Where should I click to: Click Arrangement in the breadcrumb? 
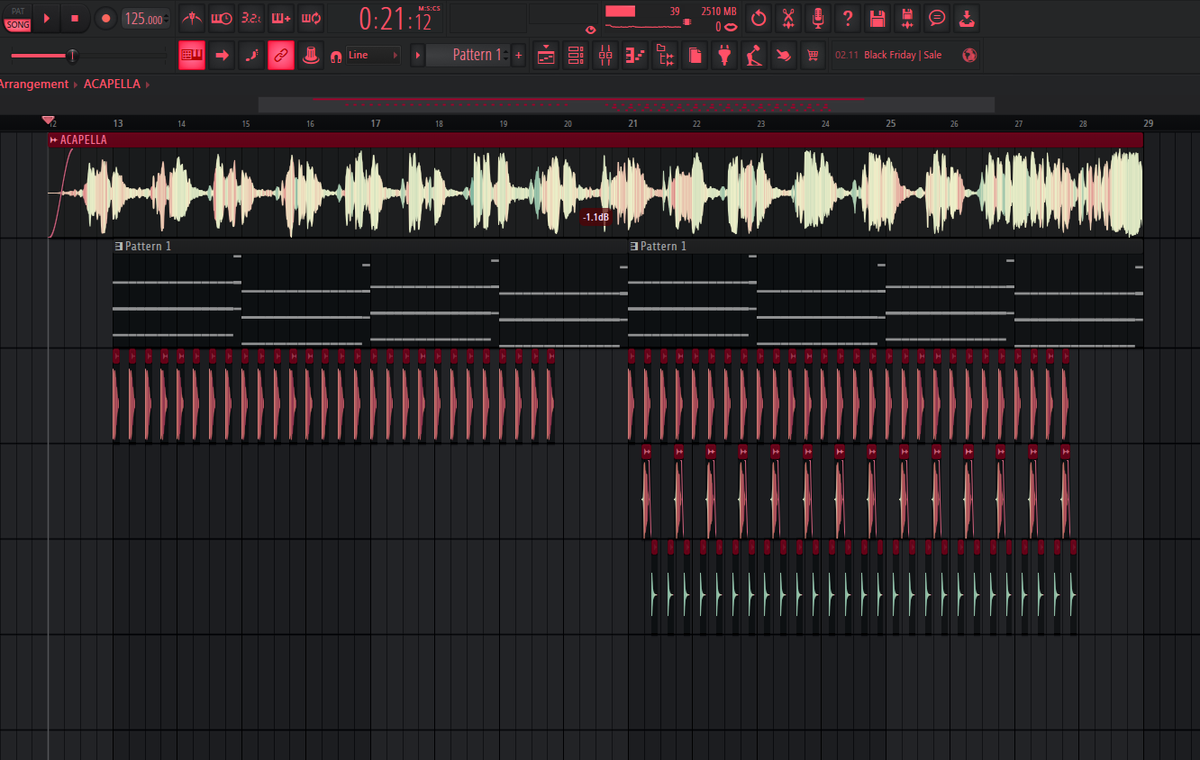pyautogui.click(x=34, y=84)
